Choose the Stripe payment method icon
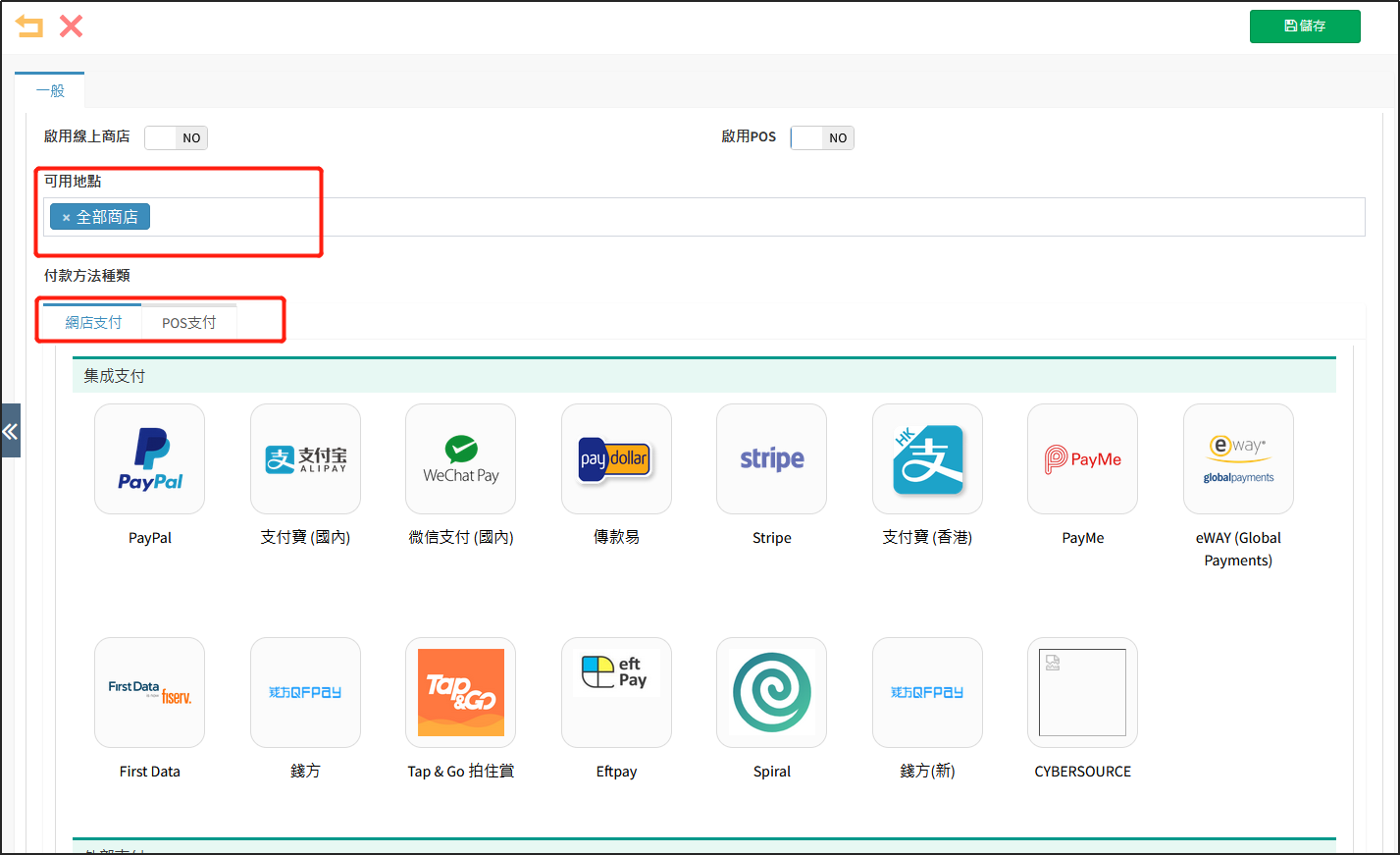The width and height of the screenshot is (1400, 855). click(x=771, y=458)
